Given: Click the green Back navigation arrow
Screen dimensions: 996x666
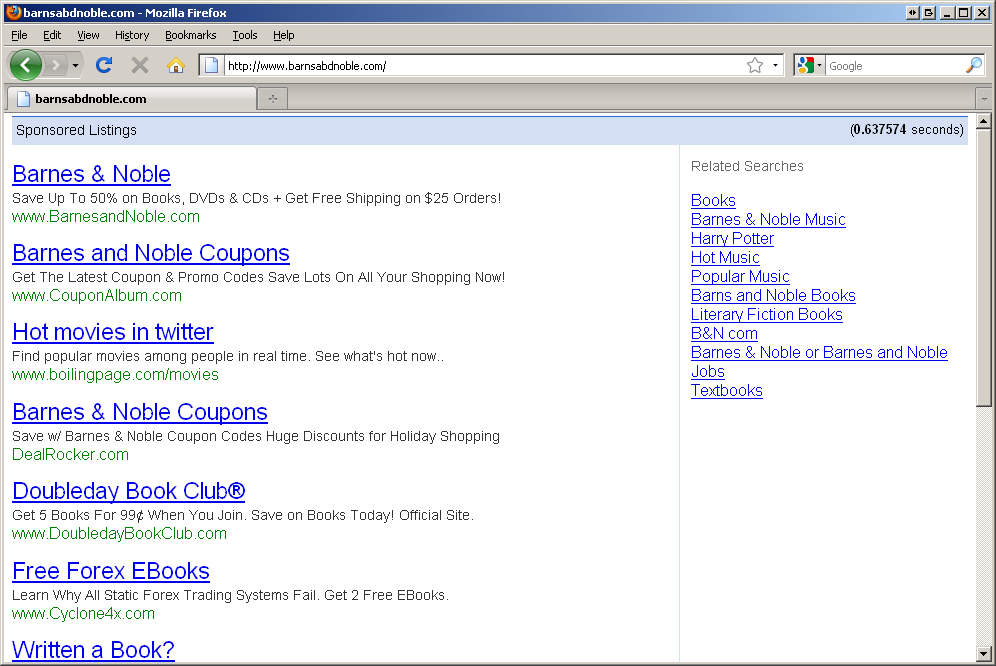Looking at the screenshot, I should (x=26, y=65).
